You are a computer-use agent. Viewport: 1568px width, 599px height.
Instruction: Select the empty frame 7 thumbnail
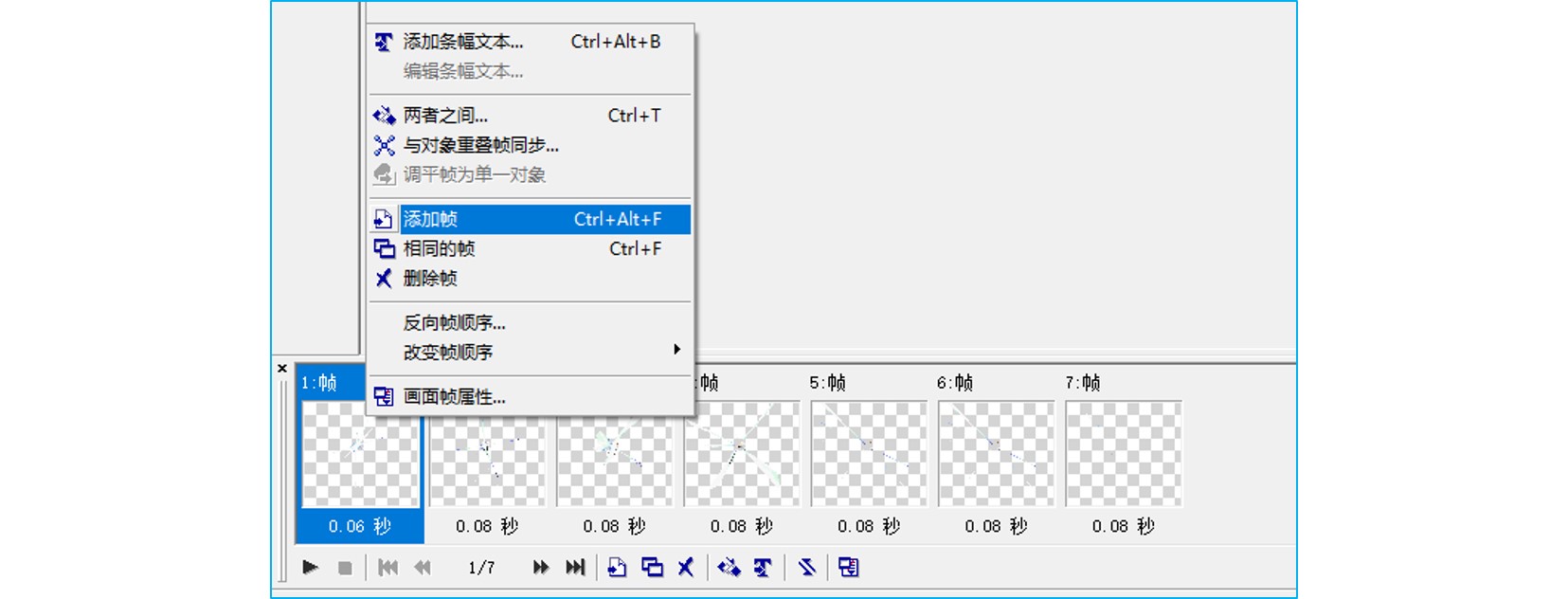tap(1124, 454)
